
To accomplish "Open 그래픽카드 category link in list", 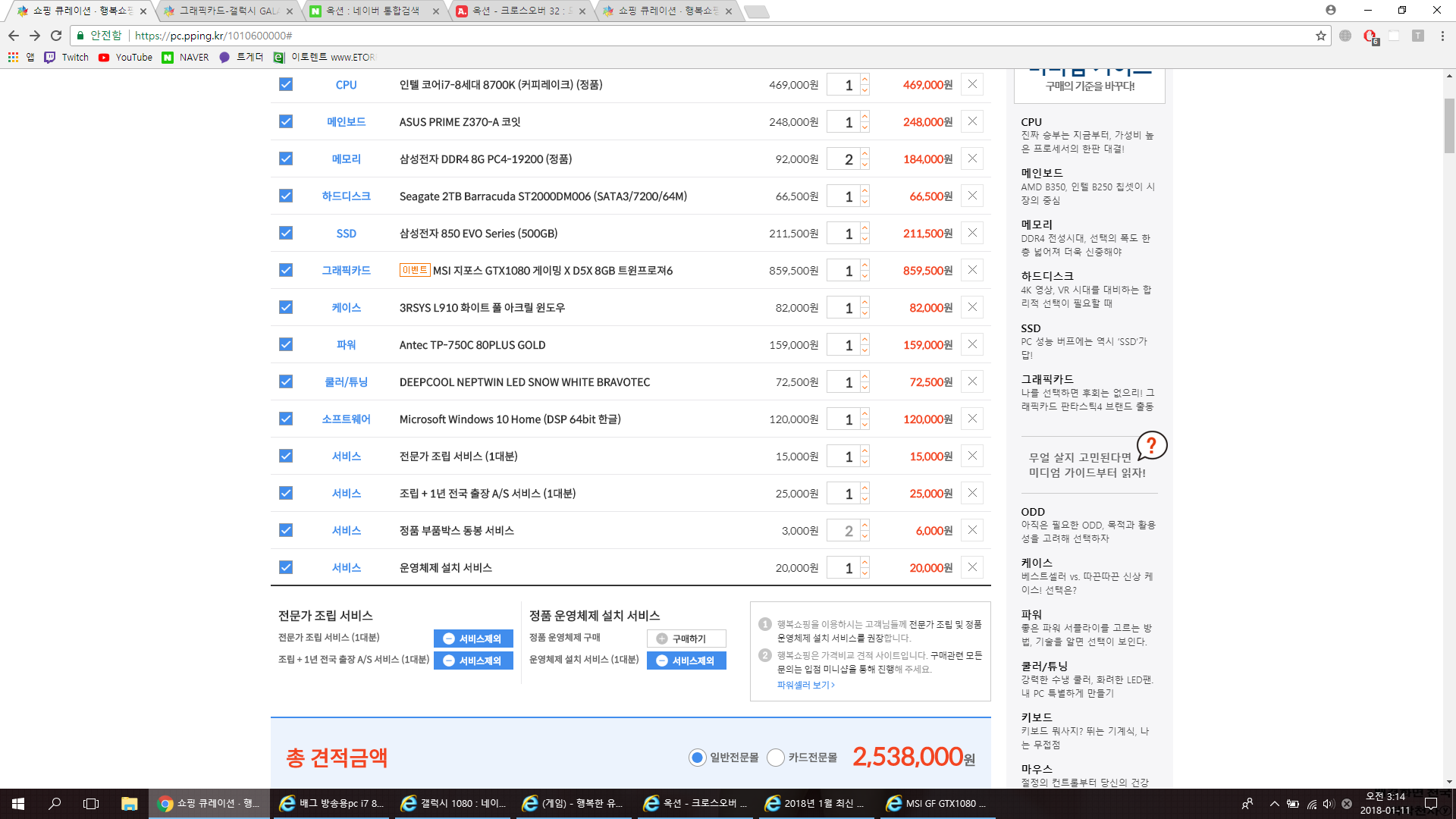I will pyautogui.click(x=346, y=270).
